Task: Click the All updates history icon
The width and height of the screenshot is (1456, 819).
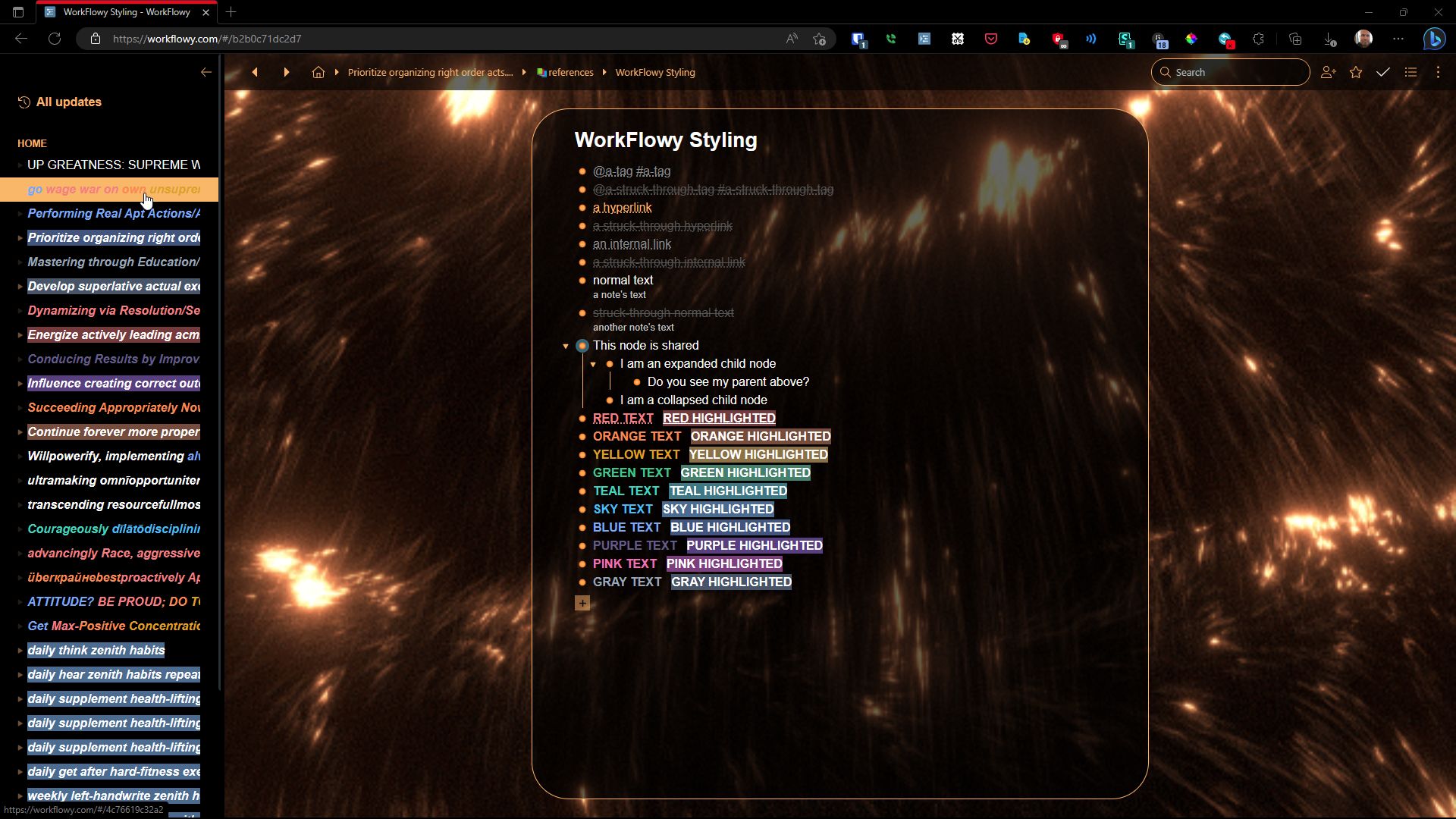Action: coord(24,102)
